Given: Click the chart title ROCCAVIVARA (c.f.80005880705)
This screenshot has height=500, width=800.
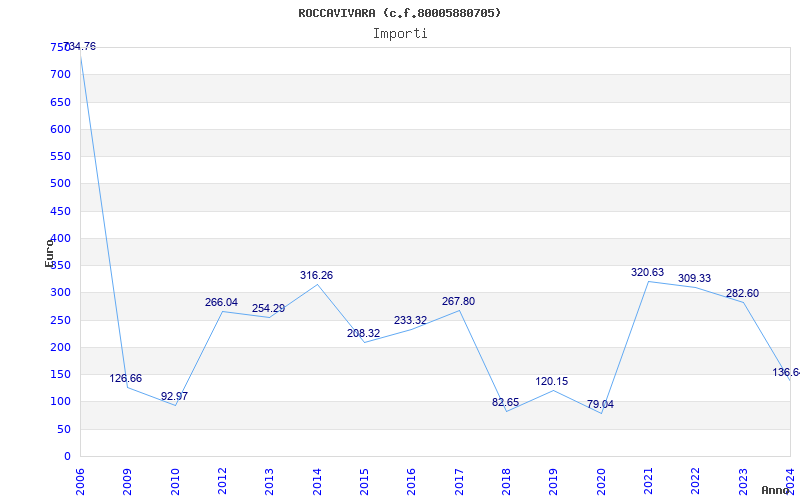Looking at the screenshot, I should [399, 13].
